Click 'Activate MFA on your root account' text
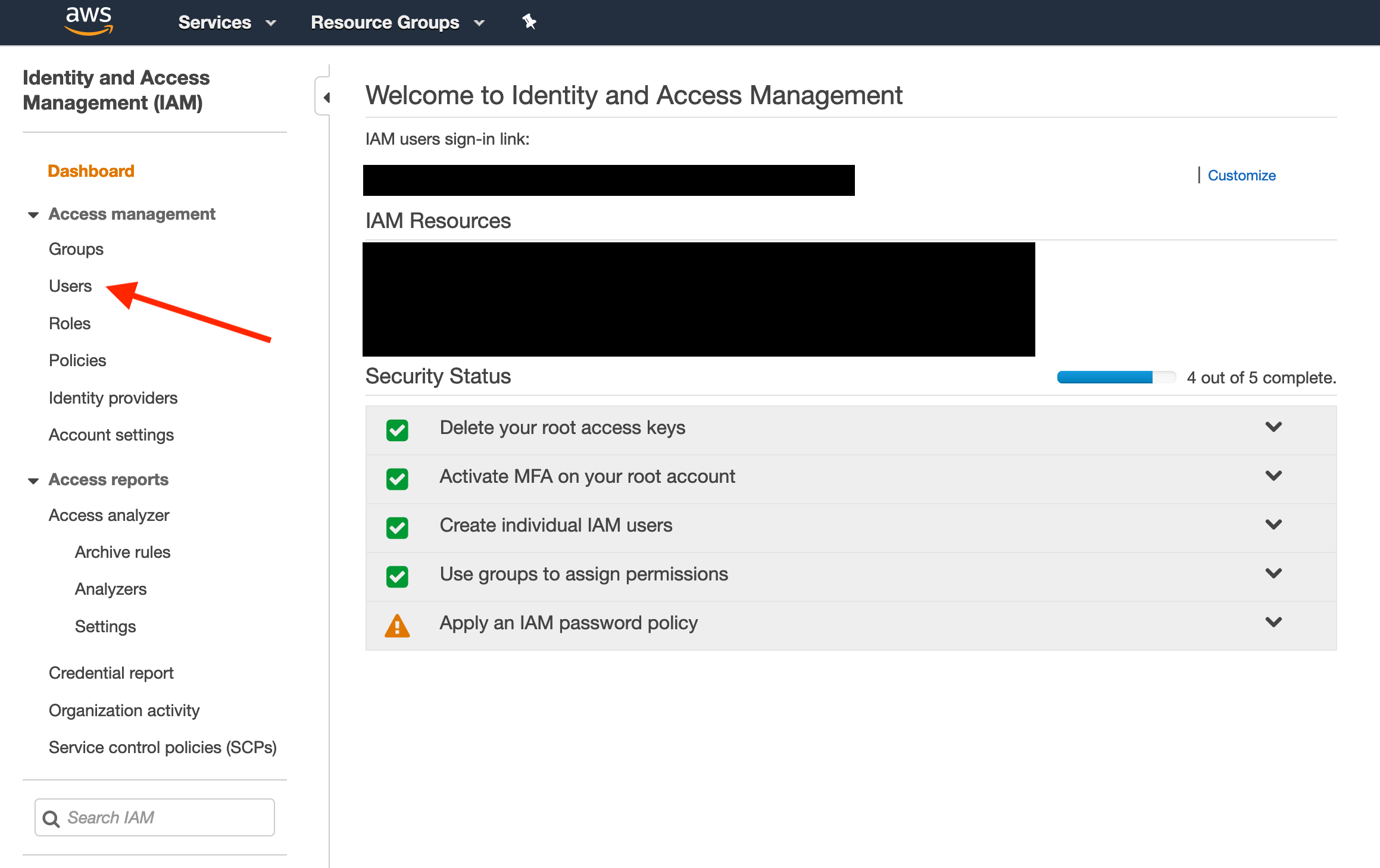Viewport: 1380px width, 868px height. pos(588,477)
